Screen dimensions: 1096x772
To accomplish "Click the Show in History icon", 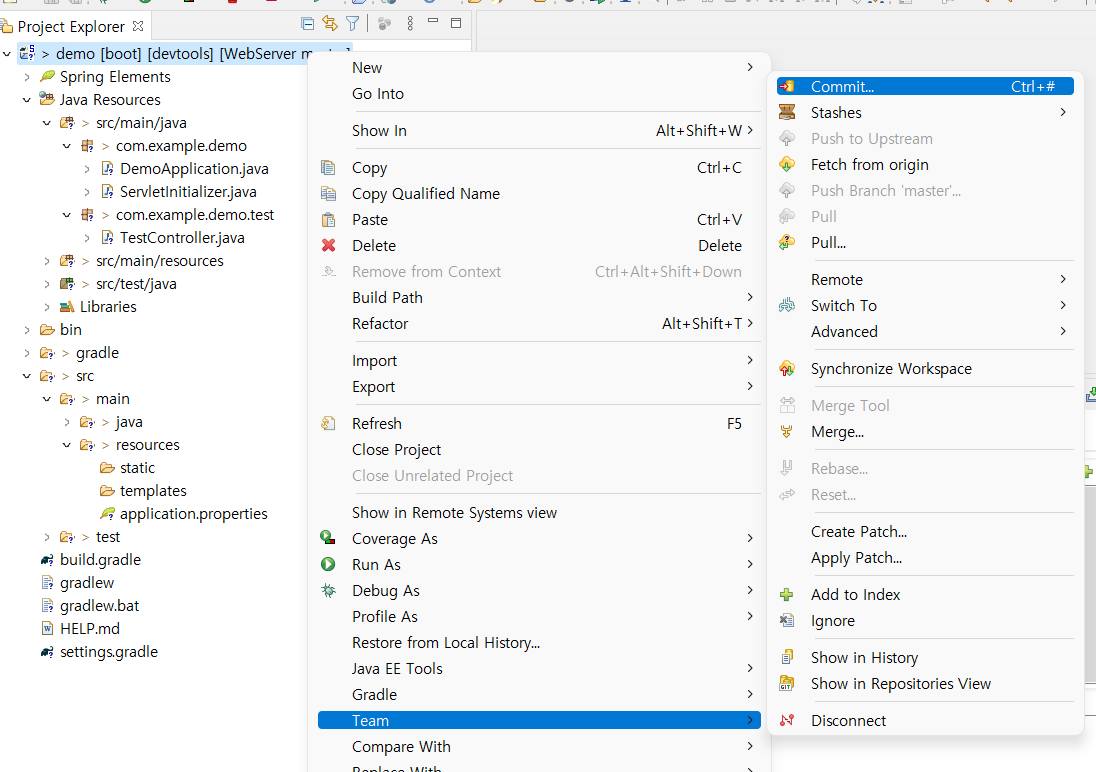I will [787, 657].
